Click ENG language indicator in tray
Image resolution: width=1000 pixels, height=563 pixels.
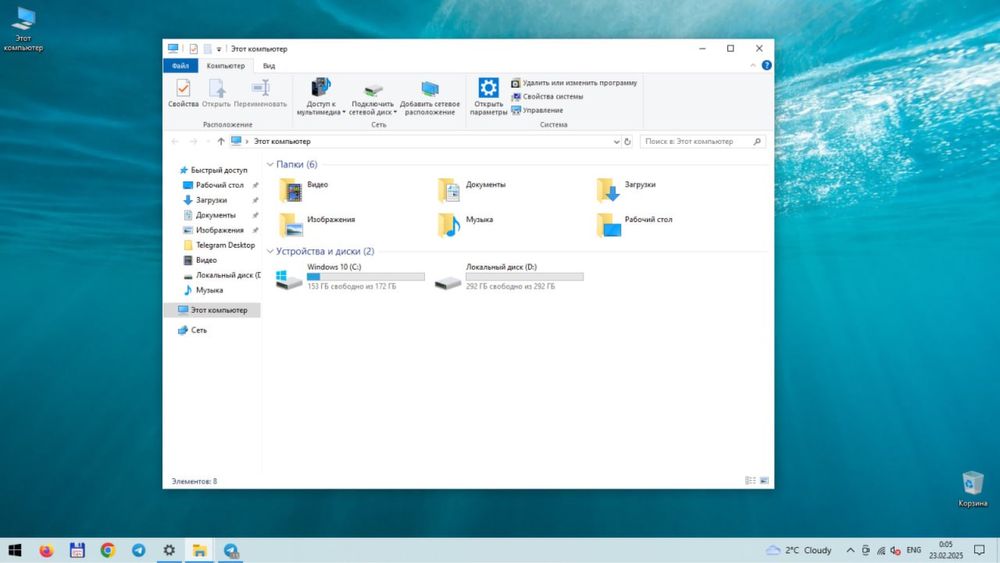click(914, 550)
